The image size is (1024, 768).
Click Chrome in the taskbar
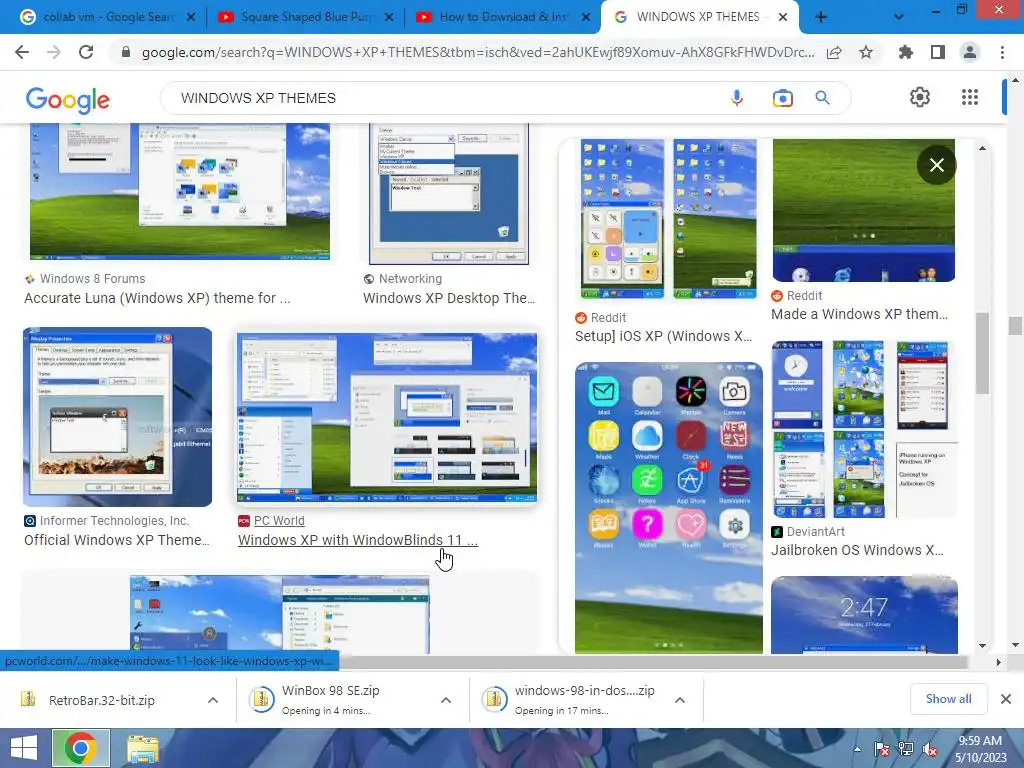pos(80,748)
